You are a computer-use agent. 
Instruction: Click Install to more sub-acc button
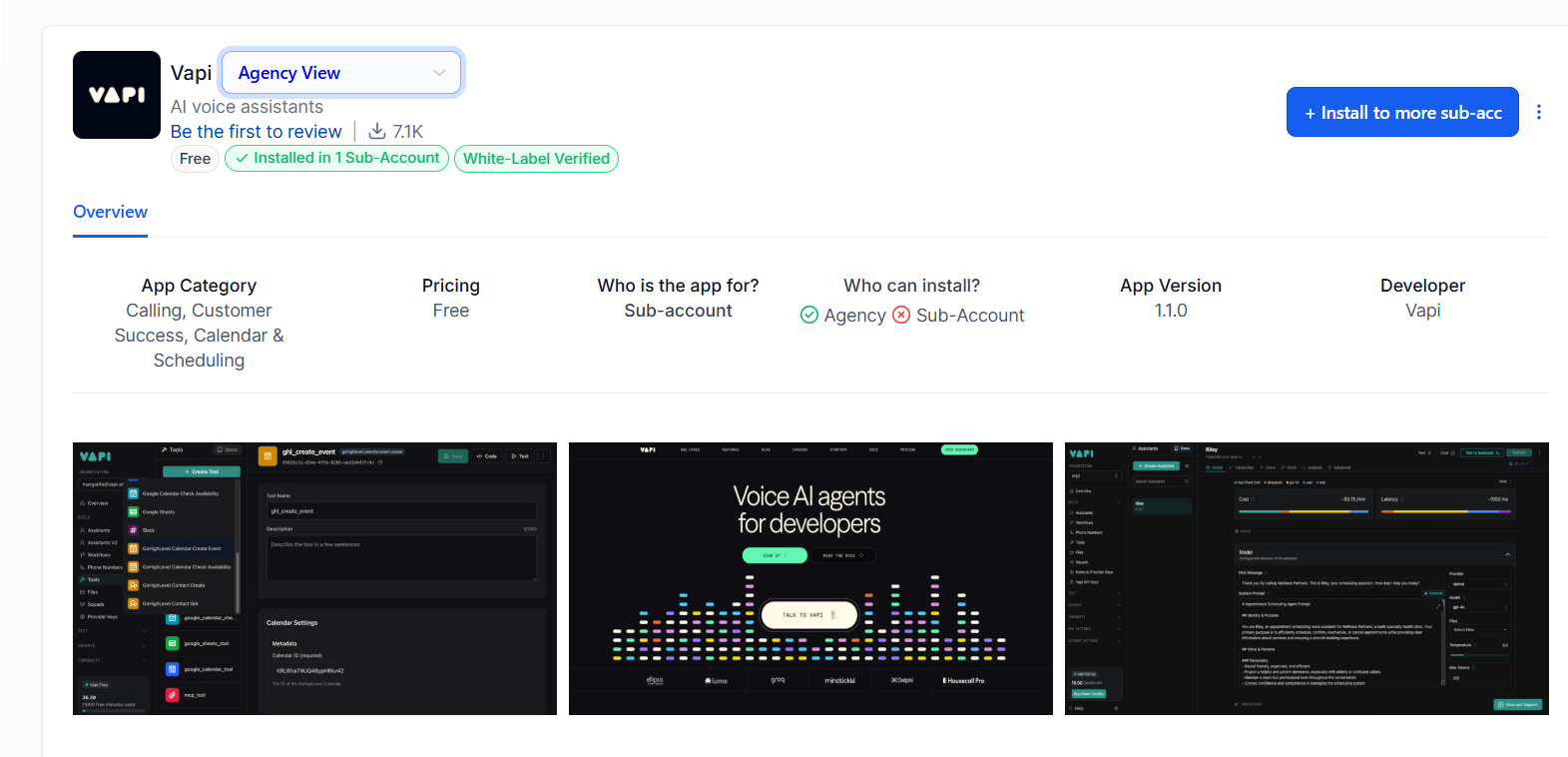click(1402, 112)
